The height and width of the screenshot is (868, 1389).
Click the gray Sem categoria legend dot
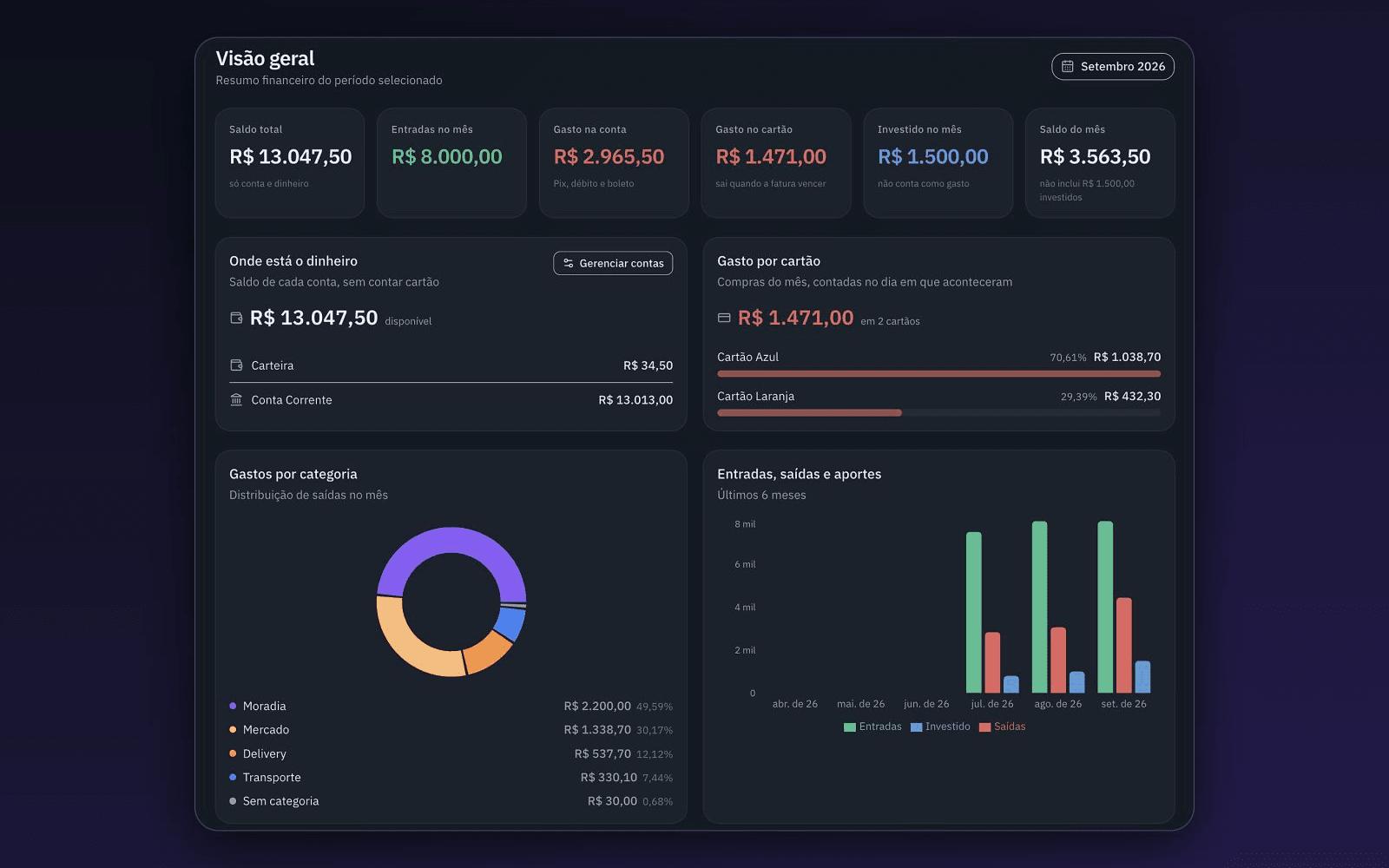[x=233, y=801]
